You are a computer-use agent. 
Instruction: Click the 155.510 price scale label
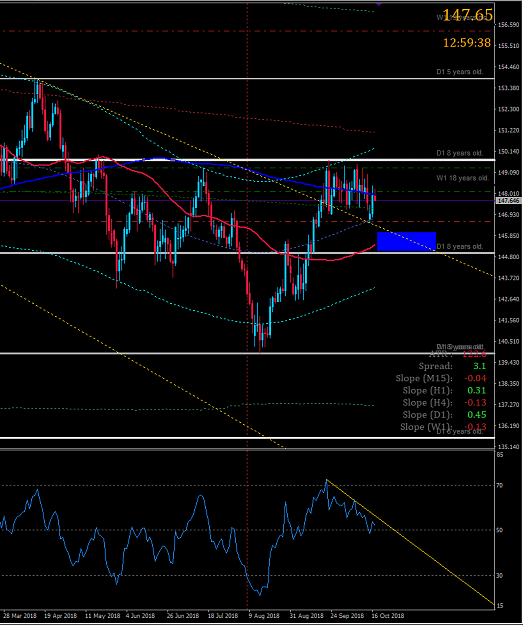pos(509,46)
